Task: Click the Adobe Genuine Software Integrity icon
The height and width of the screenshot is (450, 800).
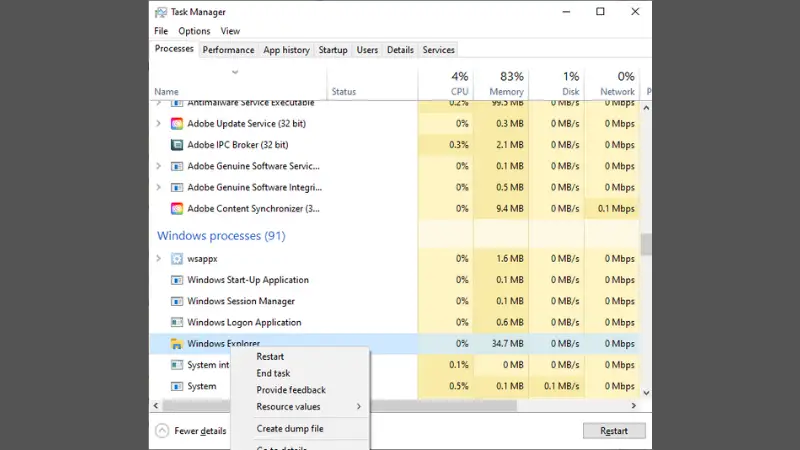Action: 177,187
